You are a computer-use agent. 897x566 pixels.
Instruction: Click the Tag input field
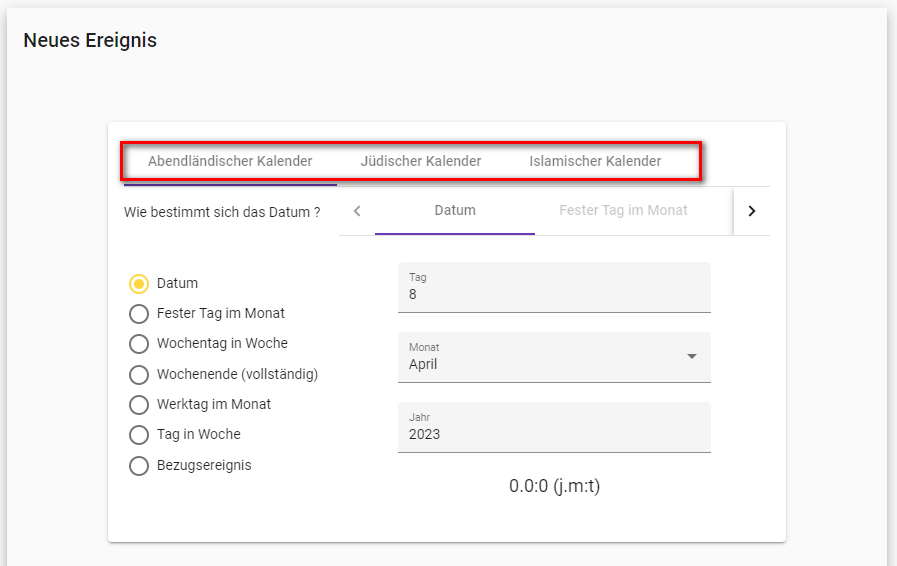tap(554, 294)
